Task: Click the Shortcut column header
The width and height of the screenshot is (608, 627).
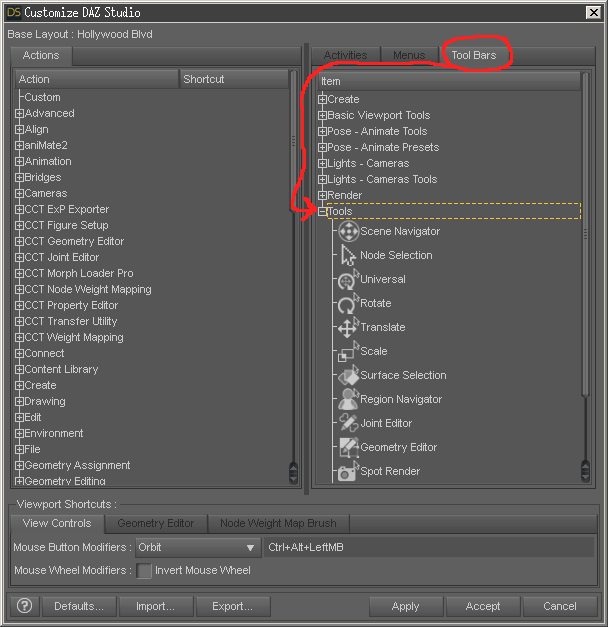Action: point(234,79)
